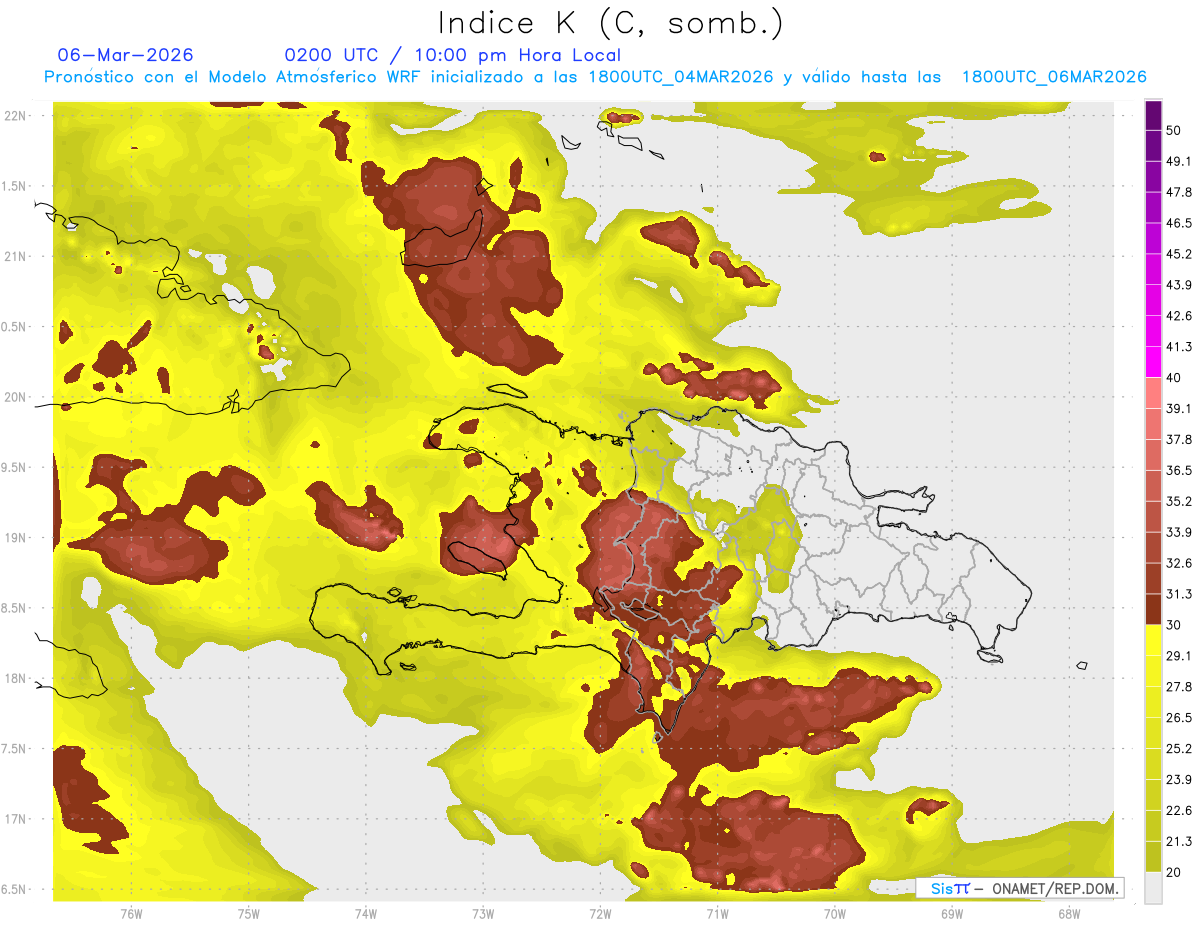Screen dimensions: 1200x927
Task: Select the bright yellow swatch between 29.1 and 30
Action: pyautogui.click(x=1153, y=640)
